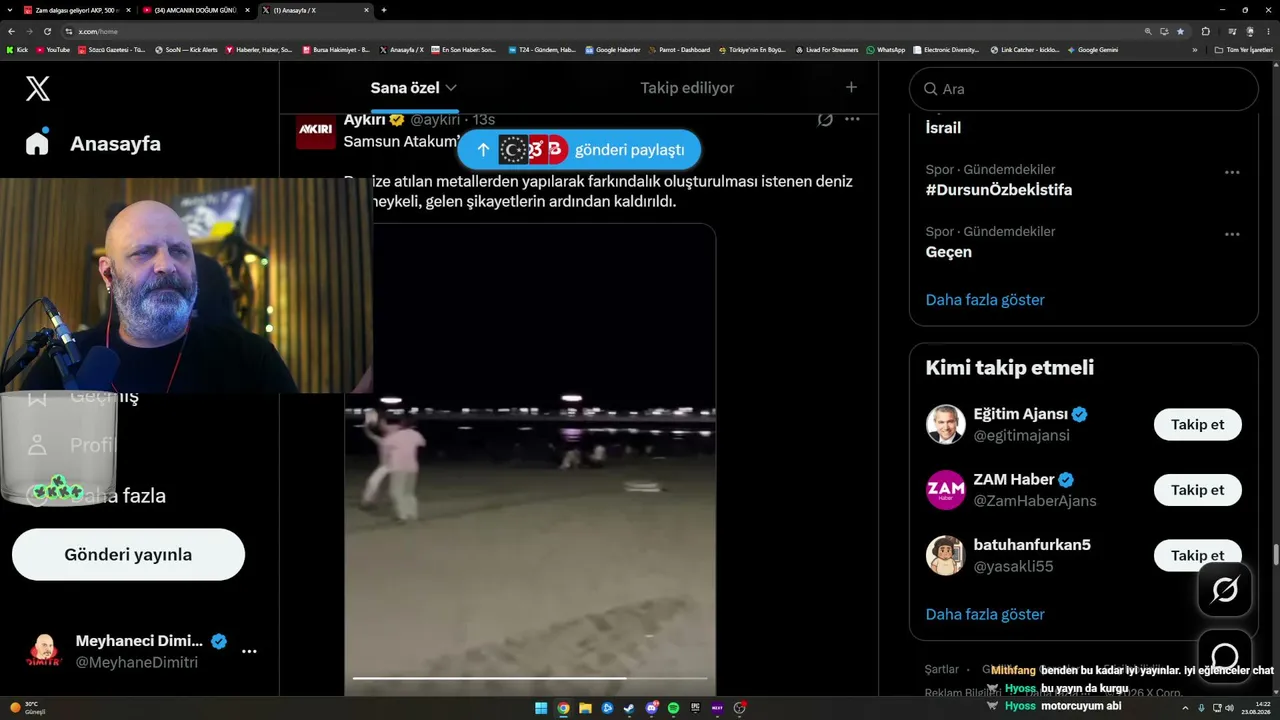1280x720 pixels.
Task: Open options for #DursunÖzbekİstifa trend
Action: 1232,172
